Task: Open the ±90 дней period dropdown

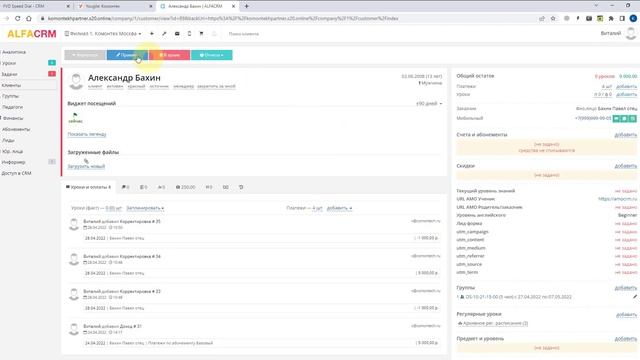Action: point(429,104)
